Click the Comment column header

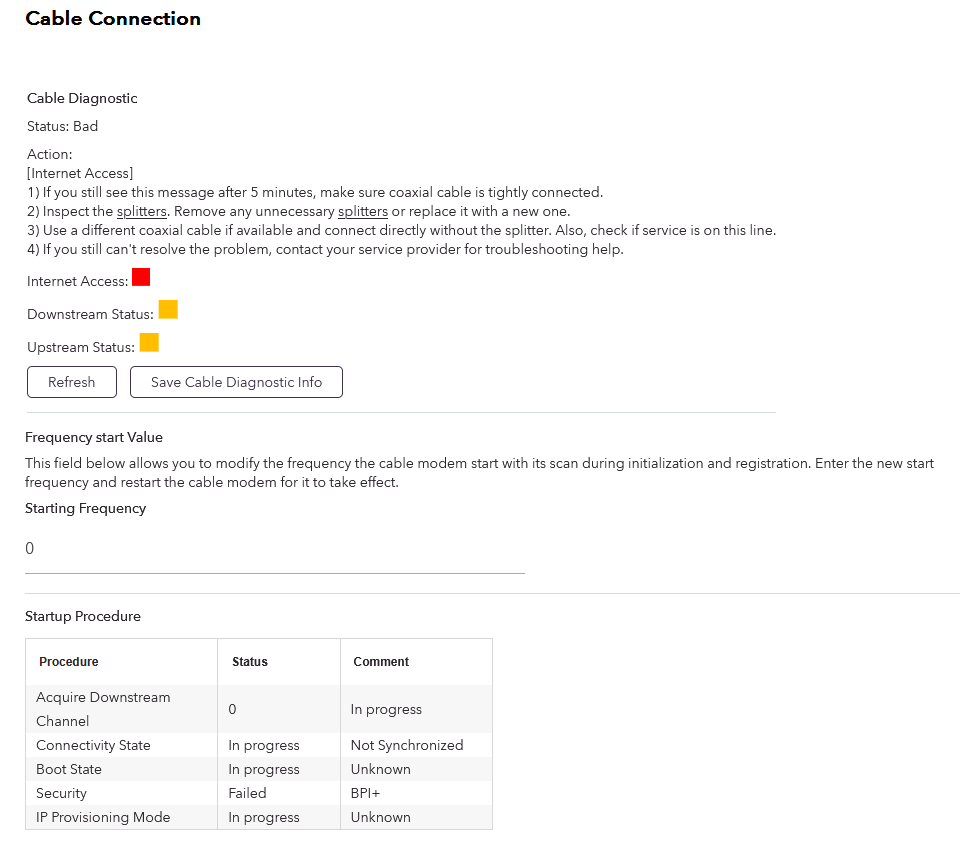click(381, 662)
